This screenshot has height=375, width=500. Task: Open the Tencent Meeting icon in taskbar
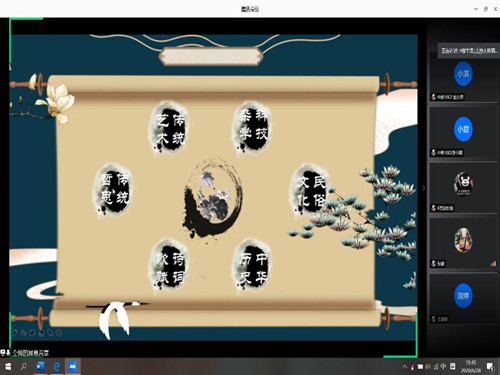coord(73,367)
